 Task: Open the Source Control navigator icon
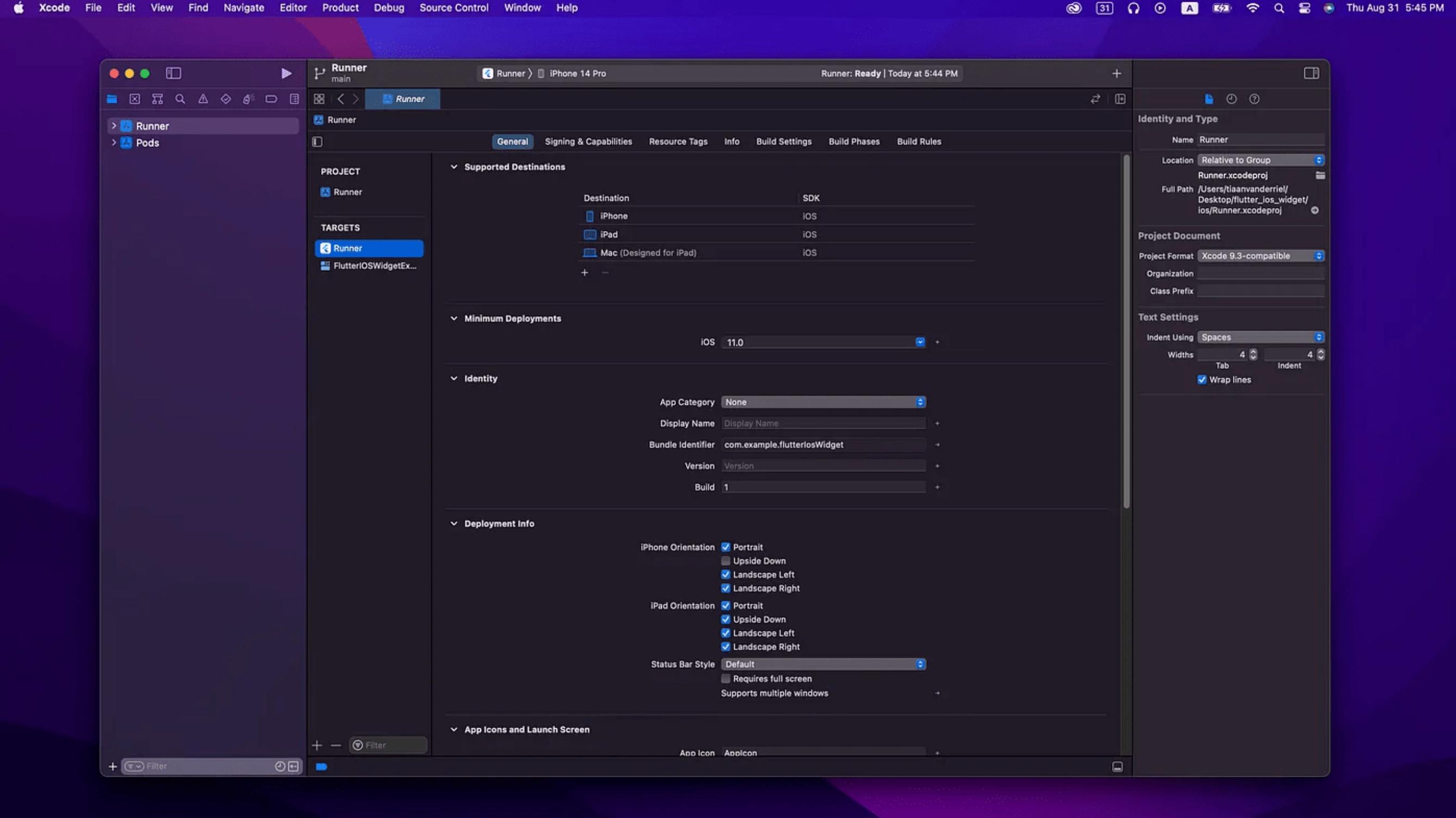pyautogui.click(x=134, y=99)
